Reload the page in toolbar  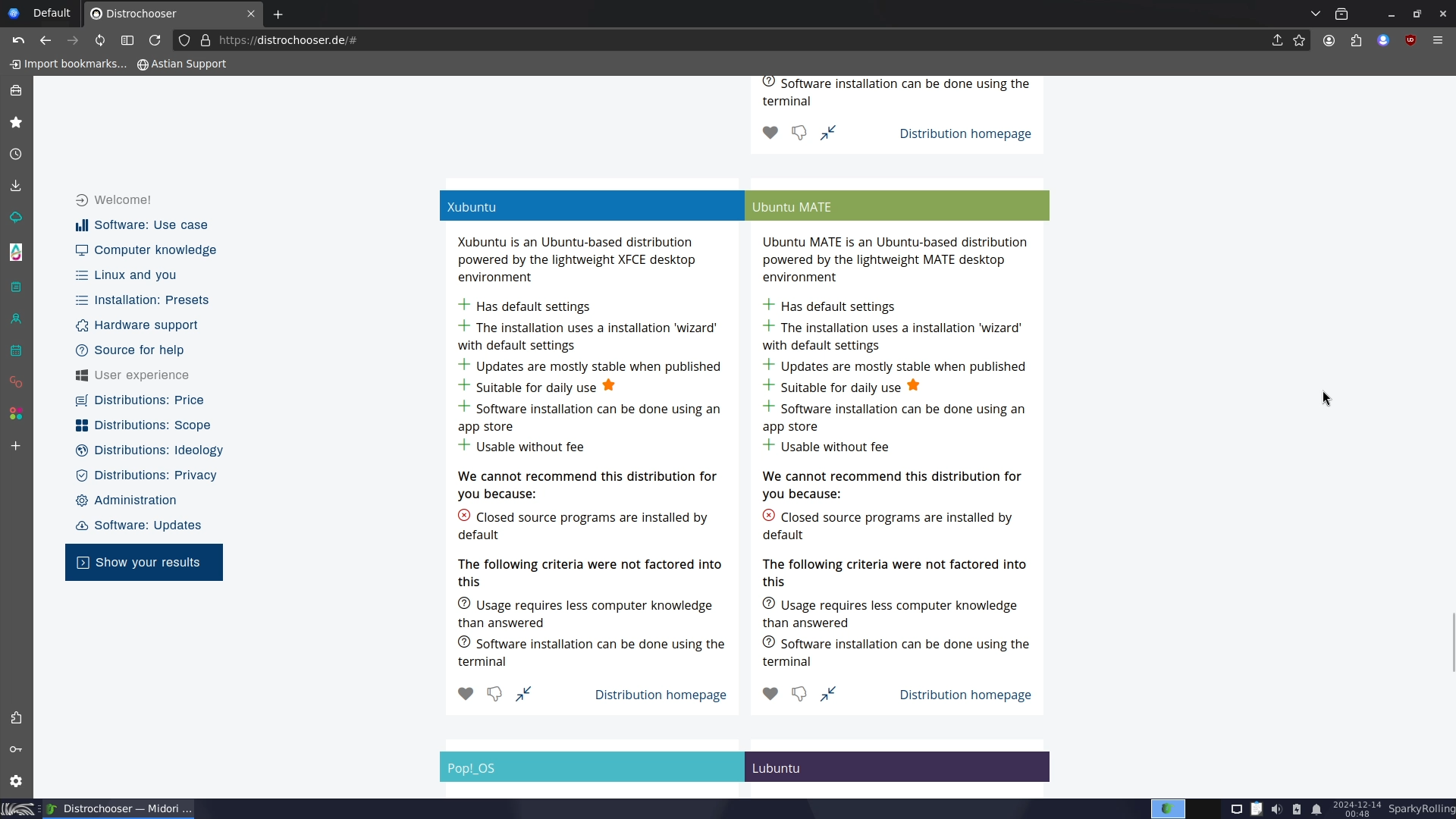coord(155,40)
